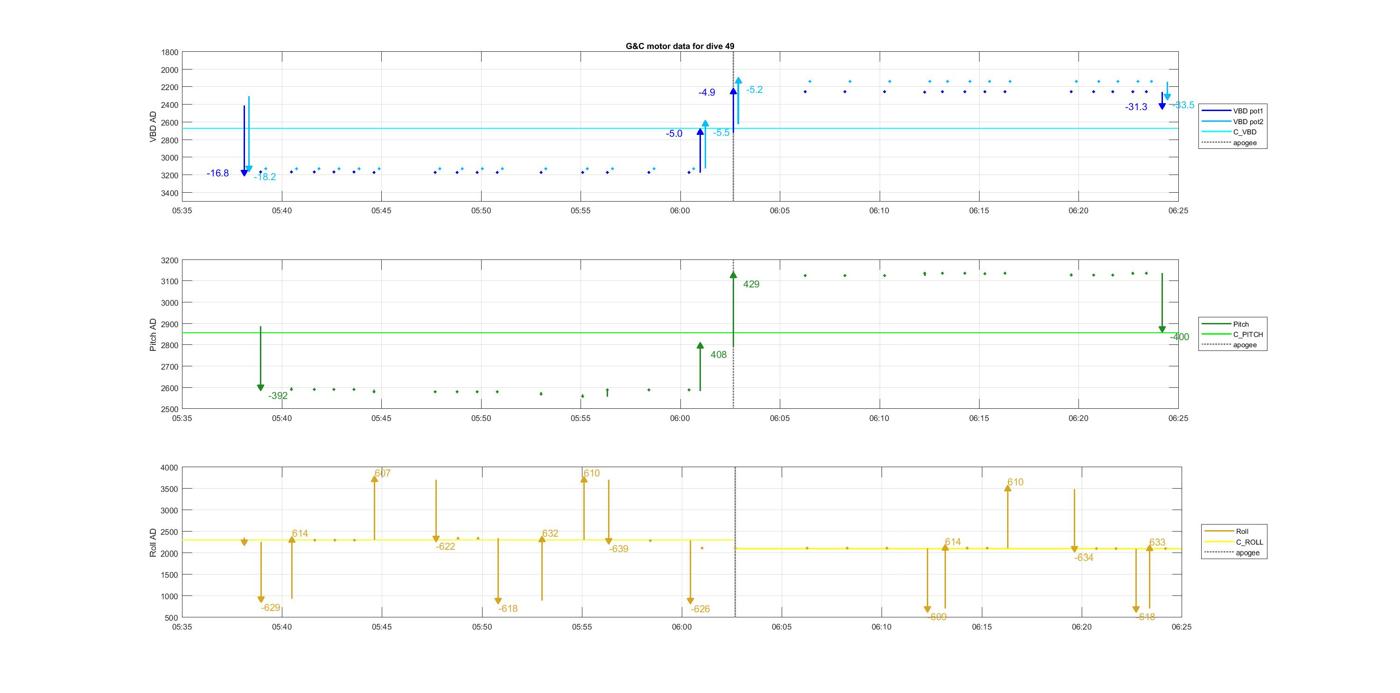Viewport: 1400px width, 693px height.
Task: Click the "-629" roll annotation
Action: tap(271, 607)
